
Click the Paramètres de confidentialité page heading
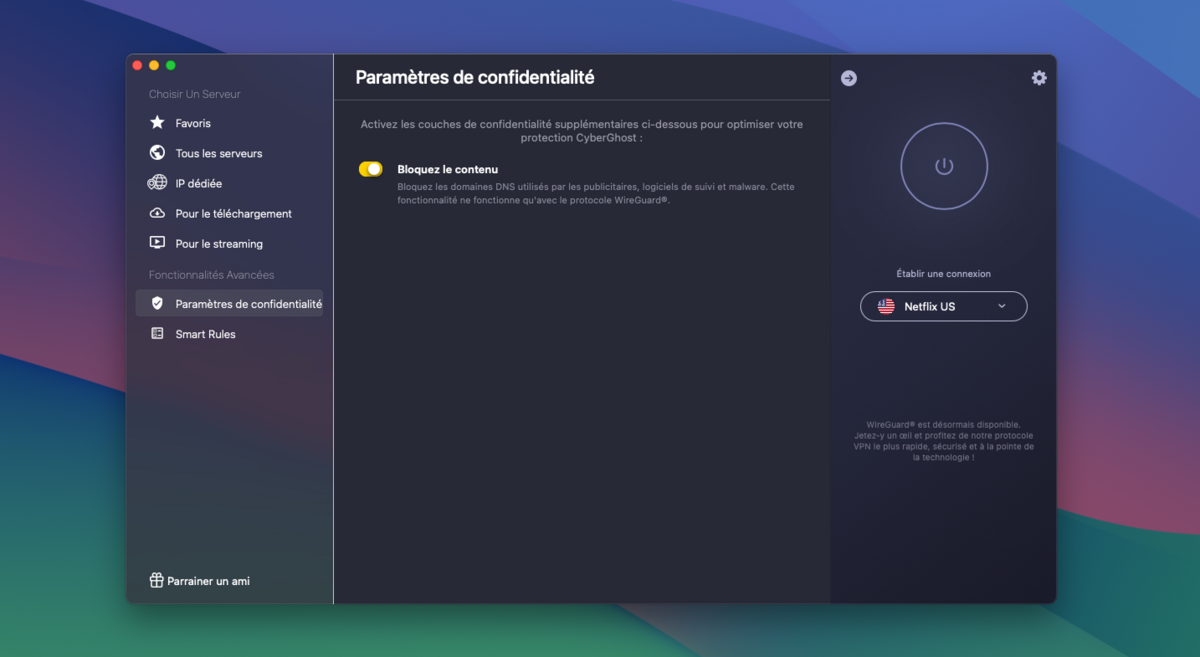pos(475,77)
